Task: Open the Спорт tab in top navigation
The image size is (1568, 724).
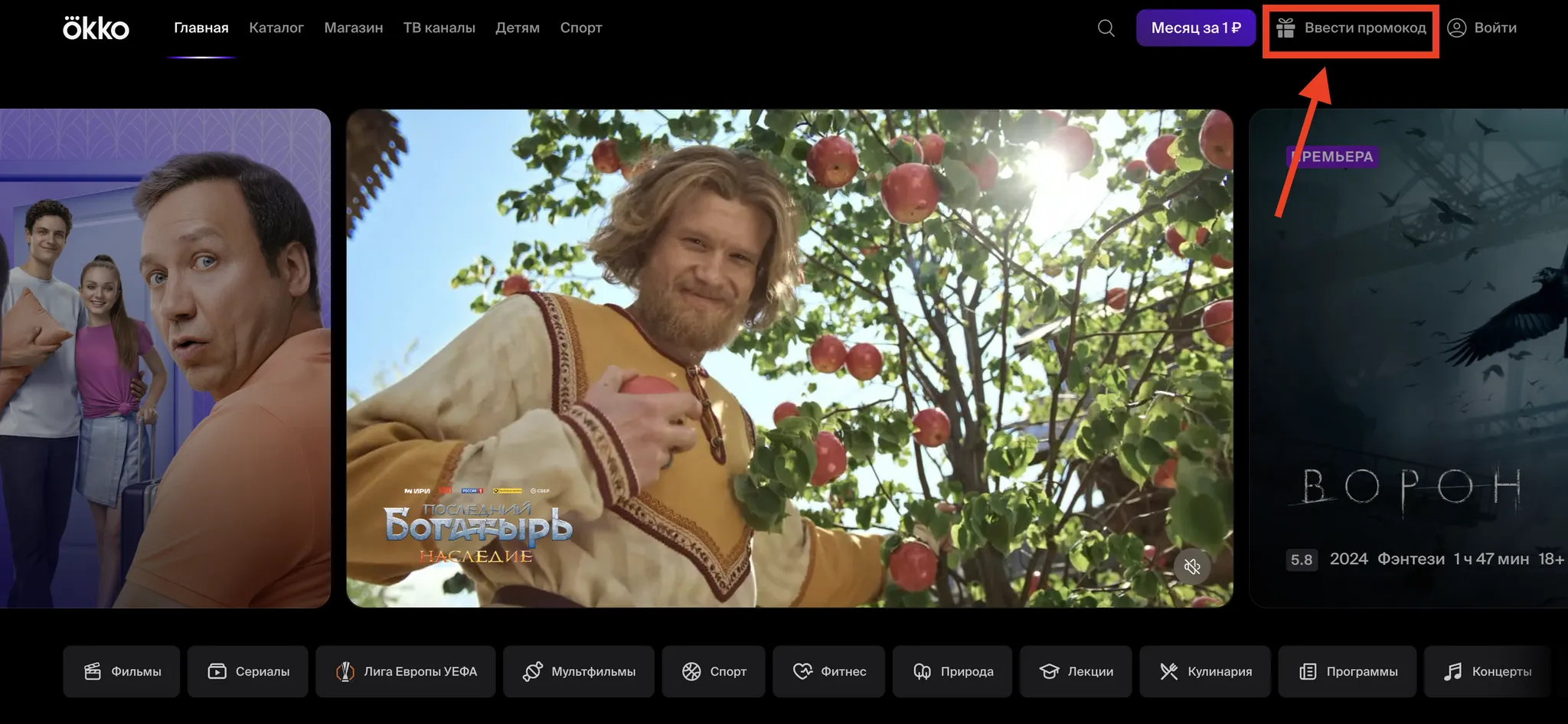Action: click(581, 28)
